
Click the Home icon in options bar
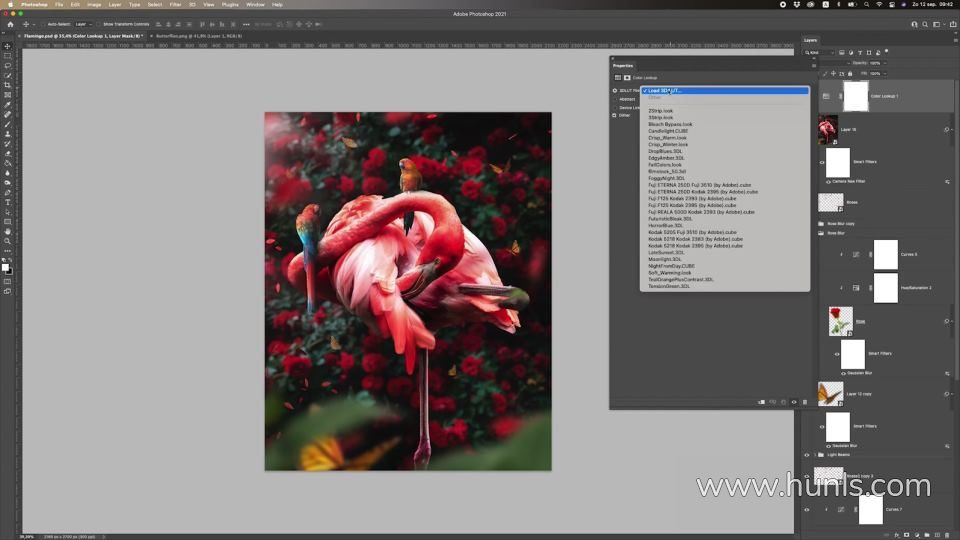point(9,23)
